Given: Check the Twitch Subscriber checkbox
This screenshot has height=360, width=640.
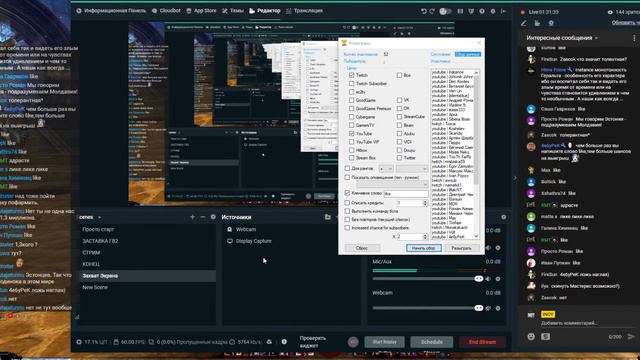Looking at the screenshot, I should tap(351, 83).
